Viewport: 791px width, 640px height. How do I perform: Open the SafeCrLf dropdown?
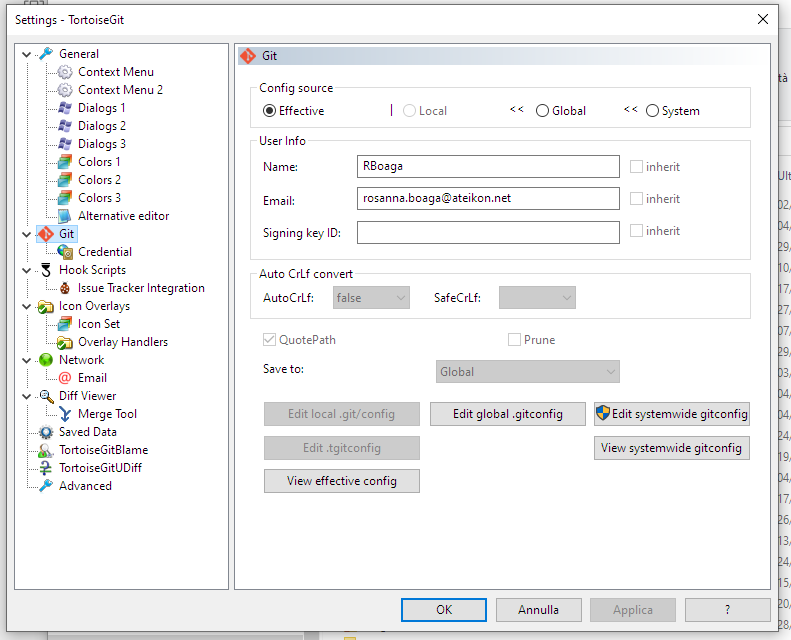point(537,297)
